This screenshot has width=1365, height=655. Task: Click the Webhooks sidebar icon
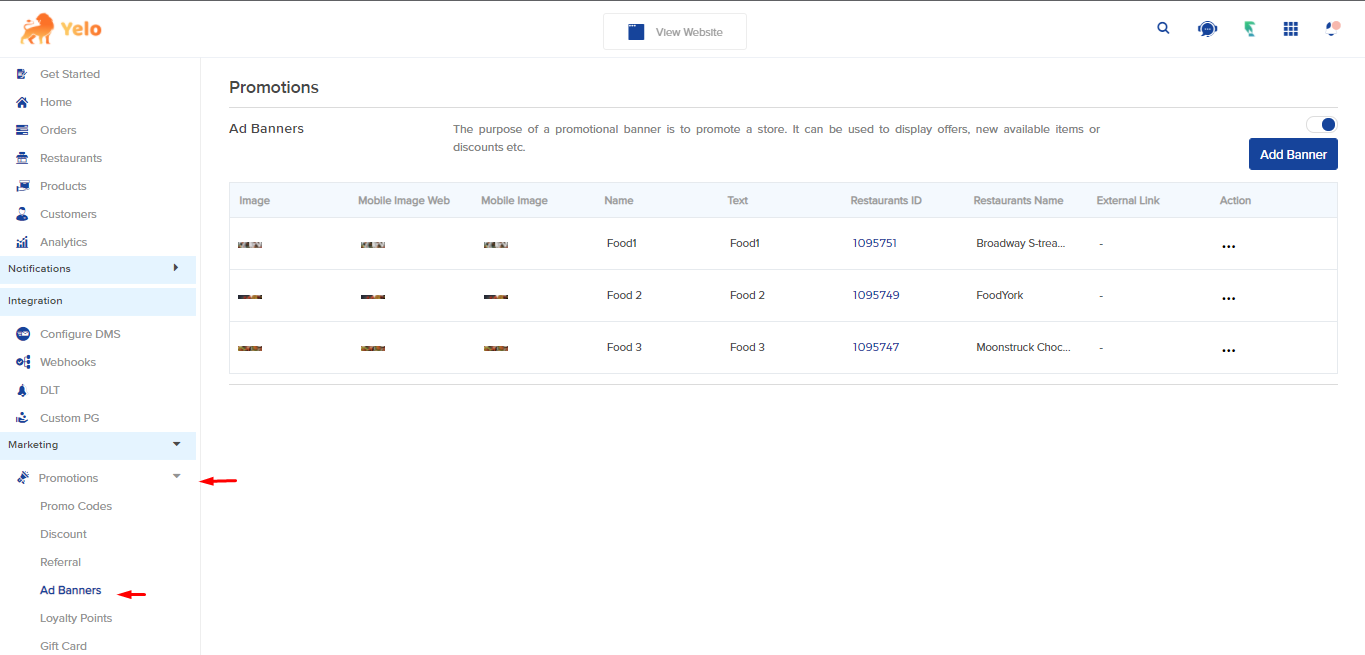tap(22, 362)
